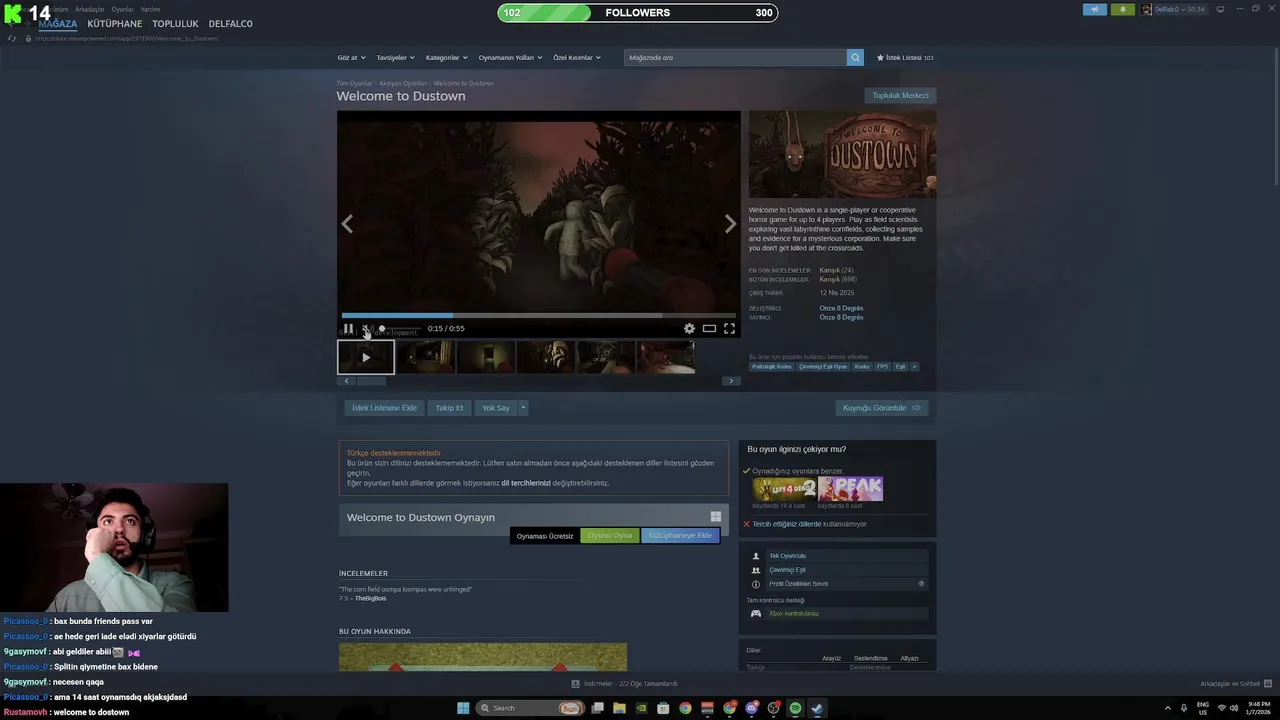This screenshot has width=1280, height=720.
Task: Open the Left 4 Dead 2 game capsule
Action: (x=784, y=489)
